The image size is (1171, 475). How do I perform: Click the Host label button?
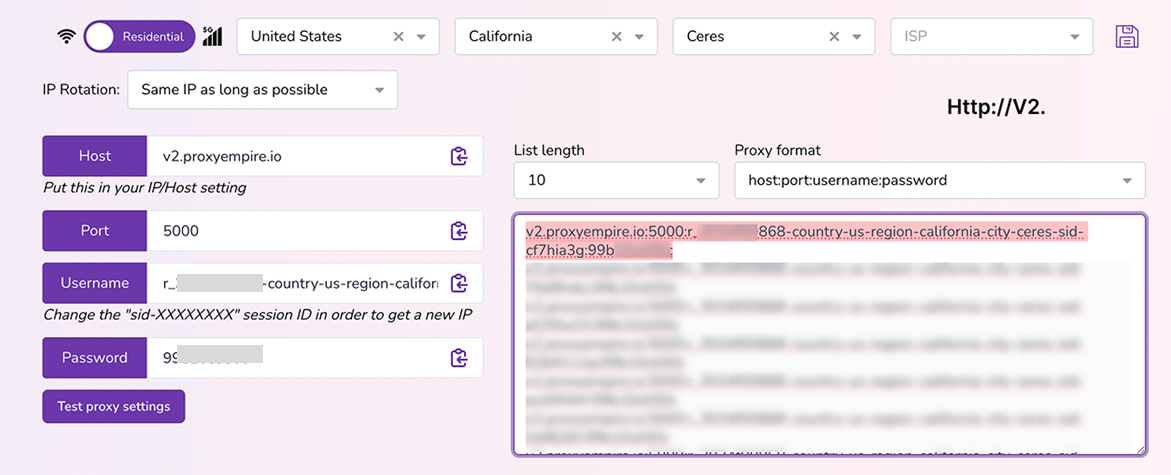(x=95, y=156)
